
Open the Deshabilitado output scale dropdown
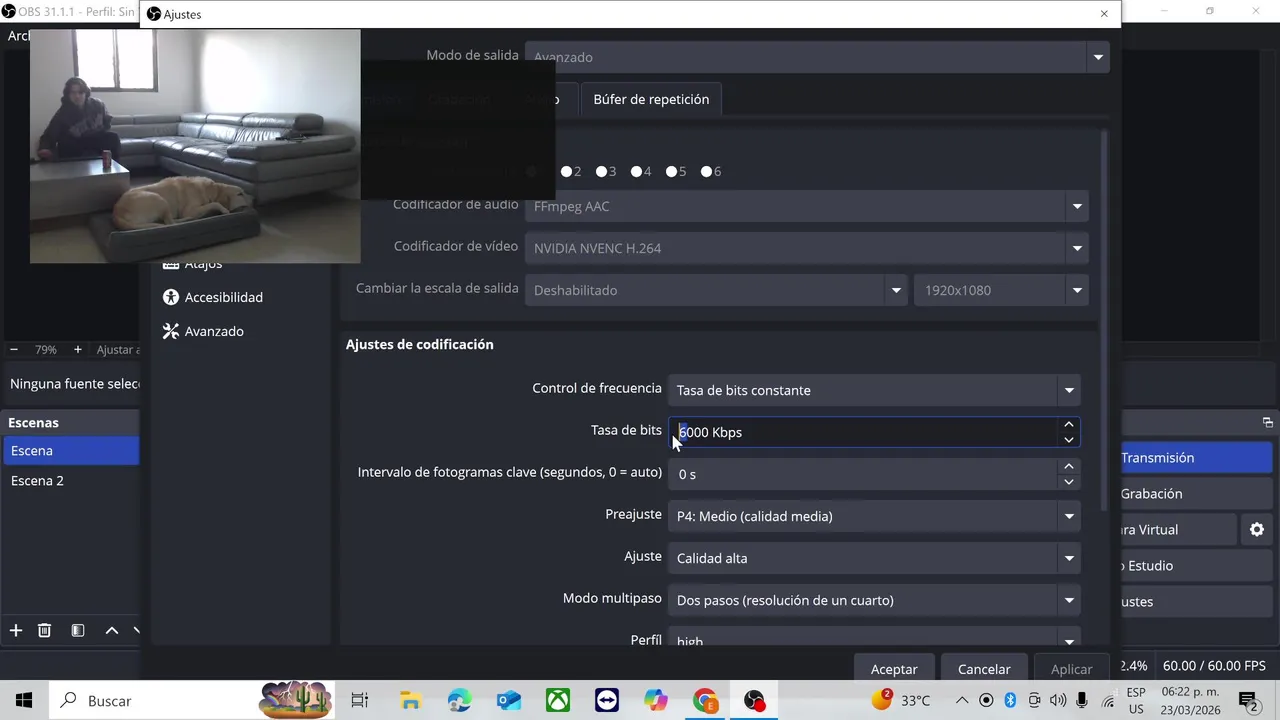716,290
